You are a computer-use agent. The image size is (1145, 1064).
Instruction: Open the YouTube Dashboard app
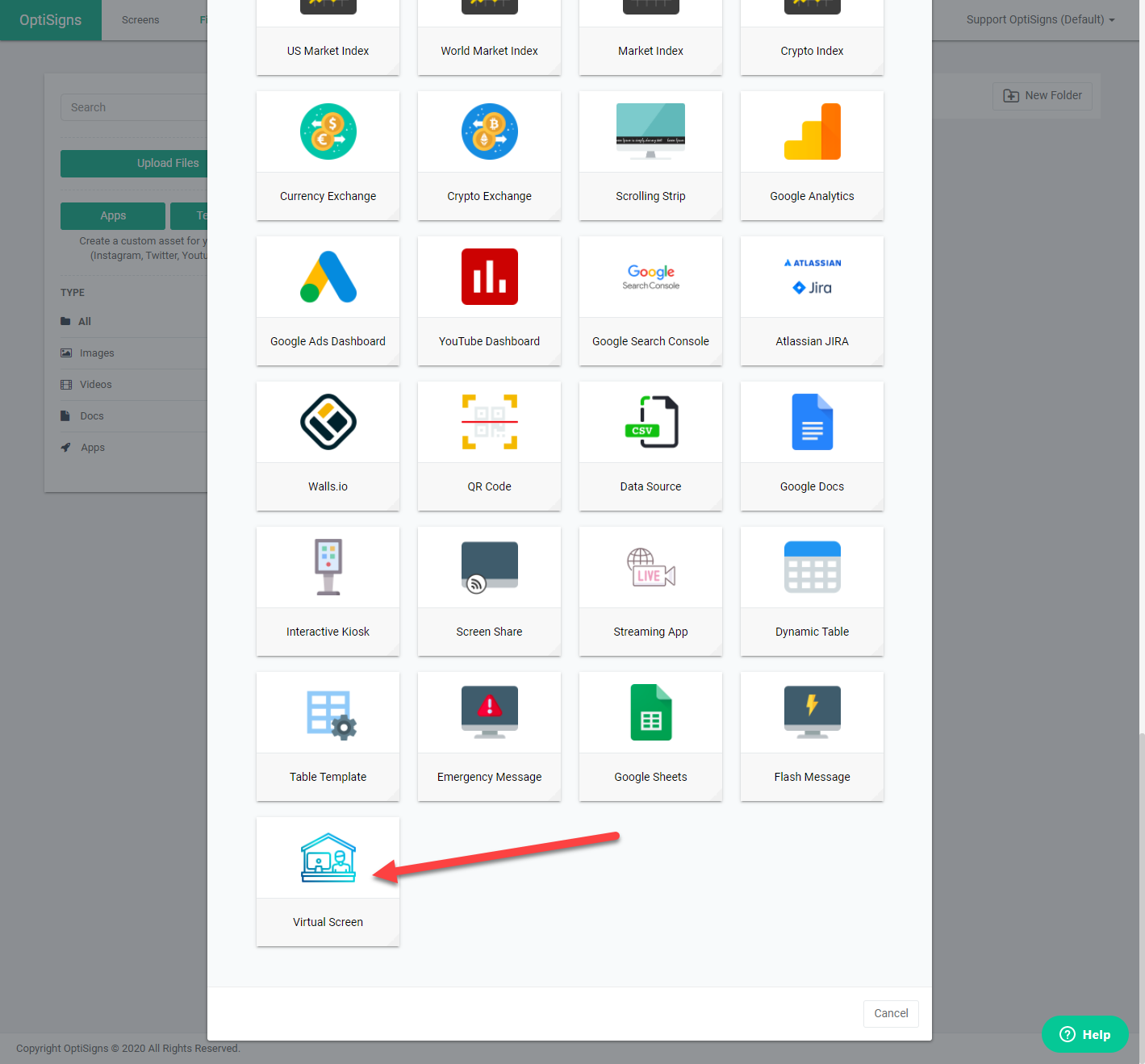(489, 277)
